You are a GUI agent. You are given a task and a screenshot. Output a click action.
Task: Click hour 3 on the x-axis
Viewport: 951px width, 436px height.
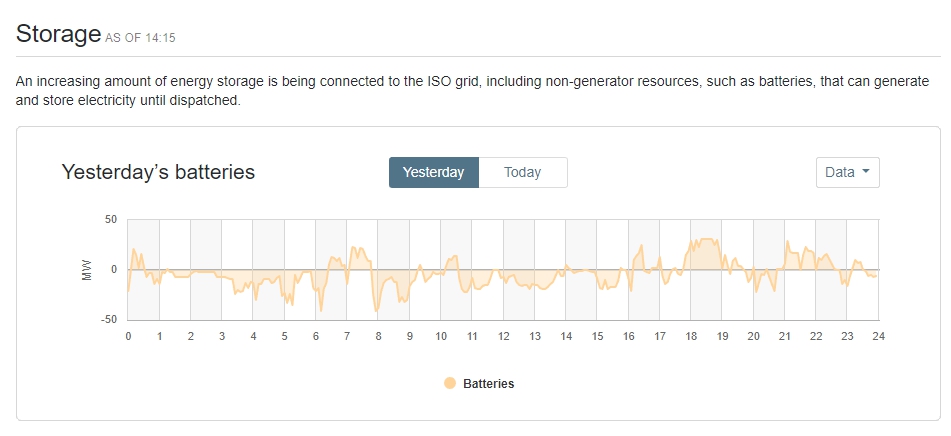[x=222, y=336]
